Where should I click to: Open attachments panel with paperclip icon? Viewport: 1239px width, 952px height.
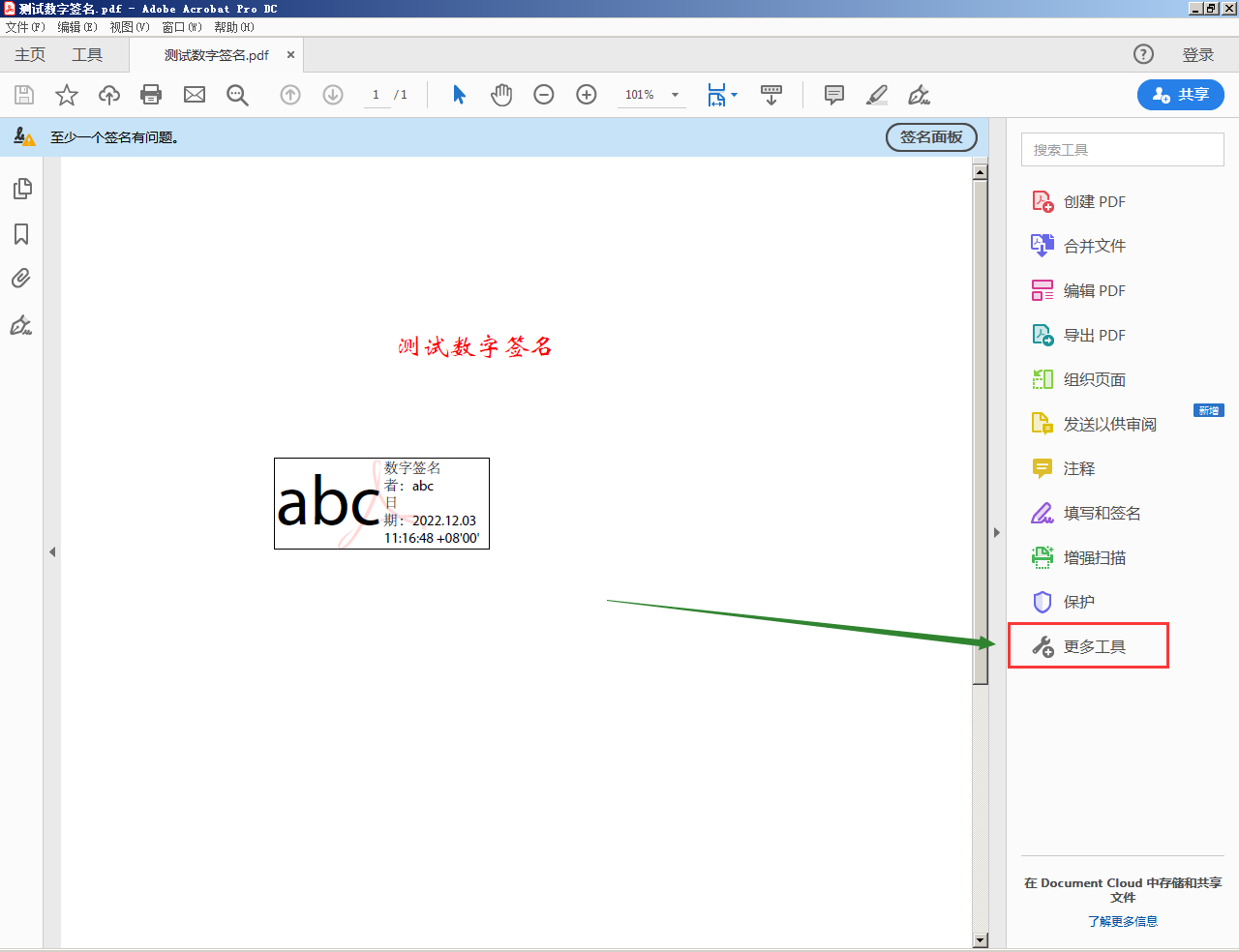(x=21, y=279)
